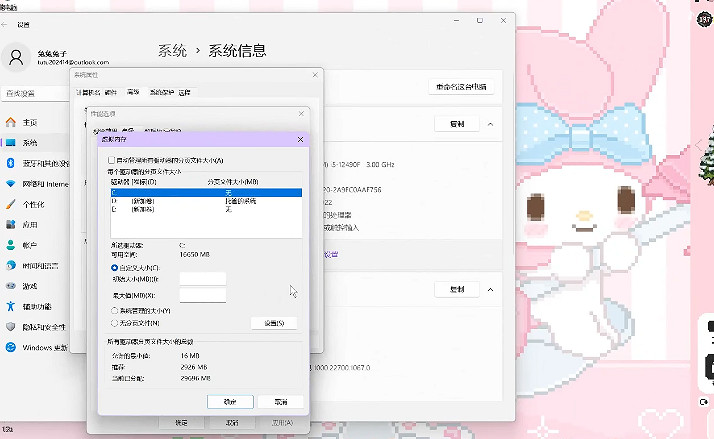Select the 自定义大小 radio button

[114, 268]
